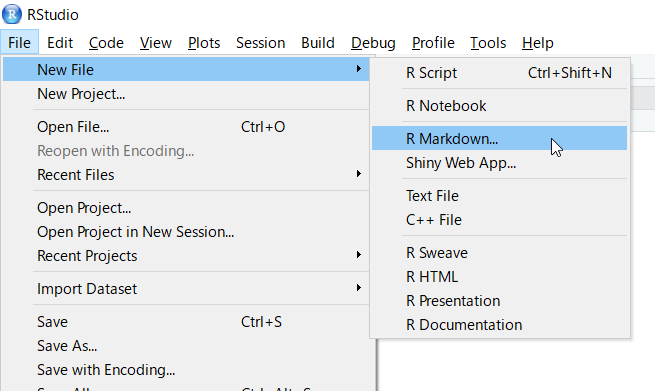Create a new R Notebook

[x=500, y=106]
